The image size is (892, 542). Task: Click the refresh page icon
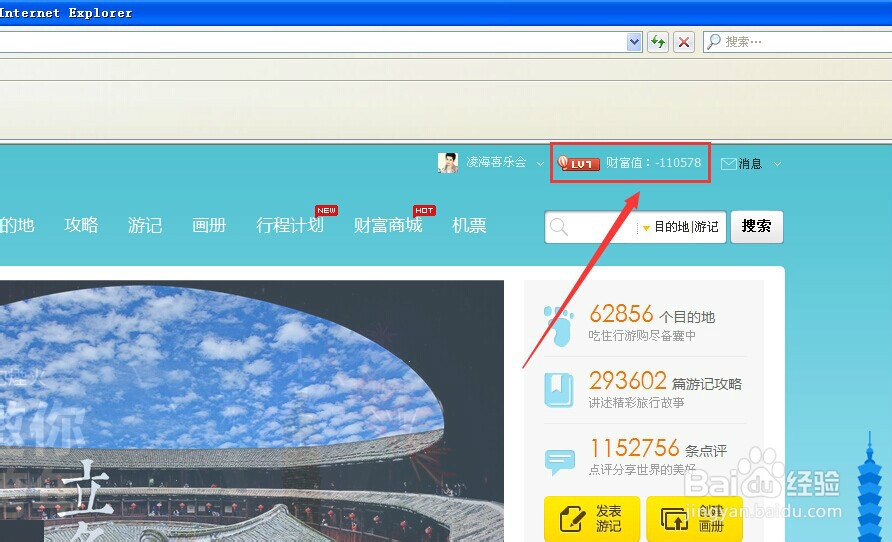pyautogui.click(x=658, y=42)
